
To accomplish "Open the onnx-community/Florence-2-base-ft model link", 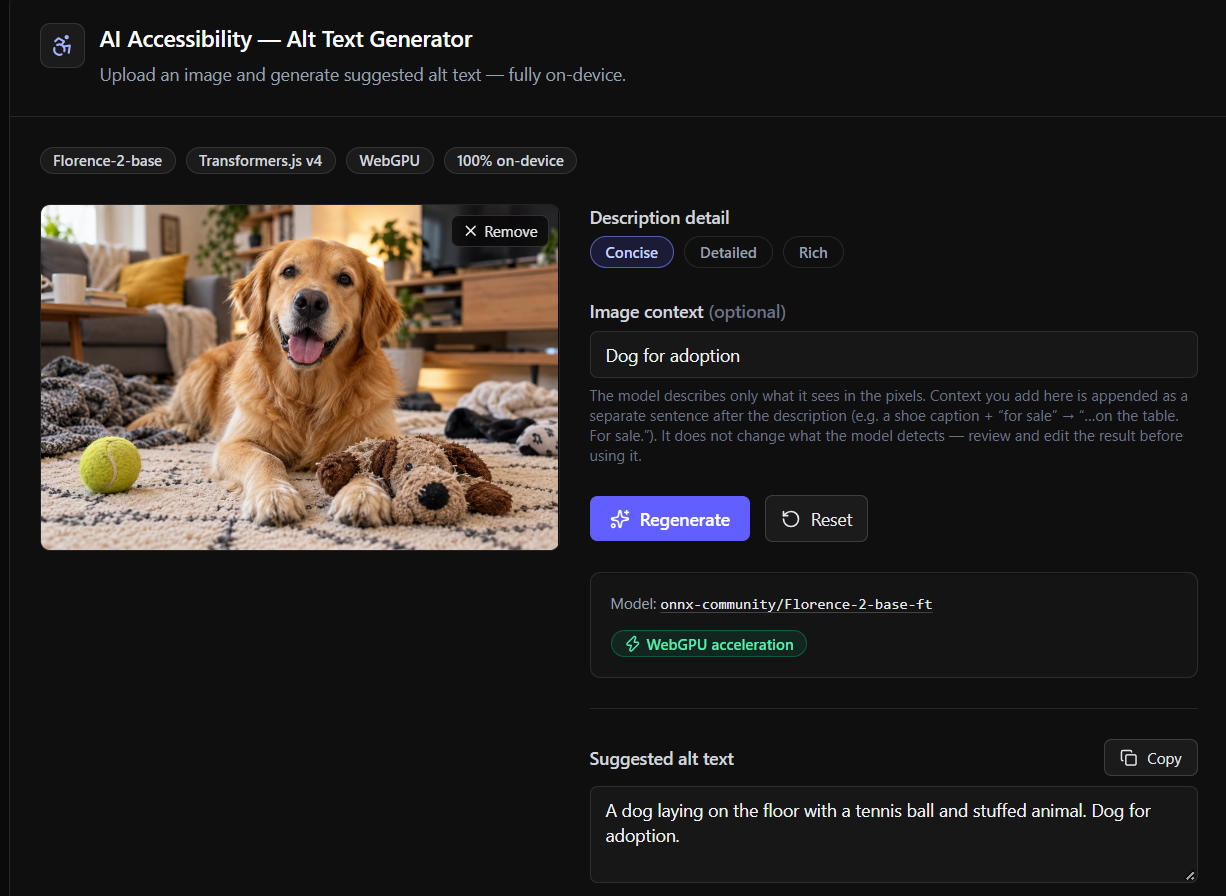I will coord(796,604).
